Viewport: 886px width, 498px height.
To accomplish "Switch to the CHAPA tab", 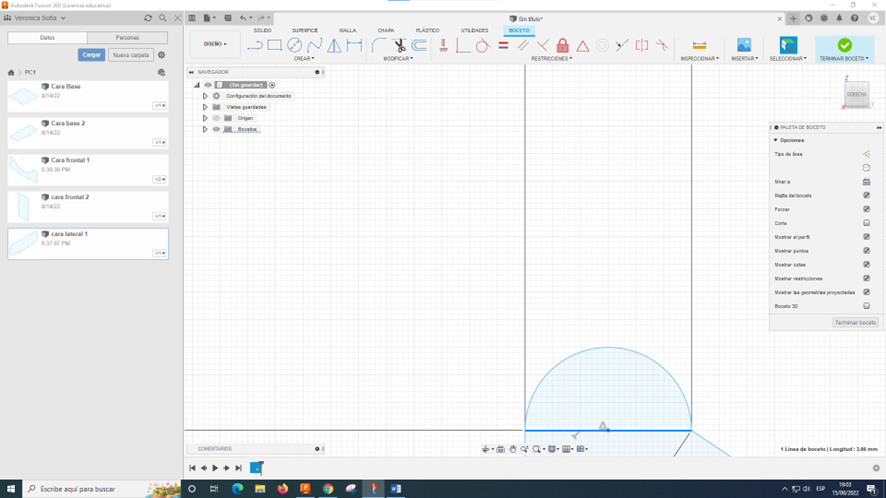I will click(x=386, y=31).
